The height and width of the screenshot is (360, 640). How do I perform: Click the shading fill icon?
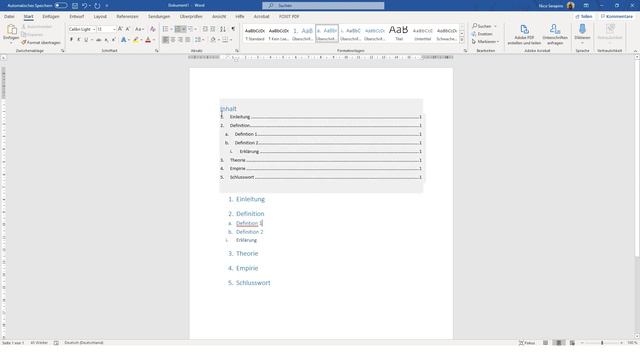click(x=213, y=40)
